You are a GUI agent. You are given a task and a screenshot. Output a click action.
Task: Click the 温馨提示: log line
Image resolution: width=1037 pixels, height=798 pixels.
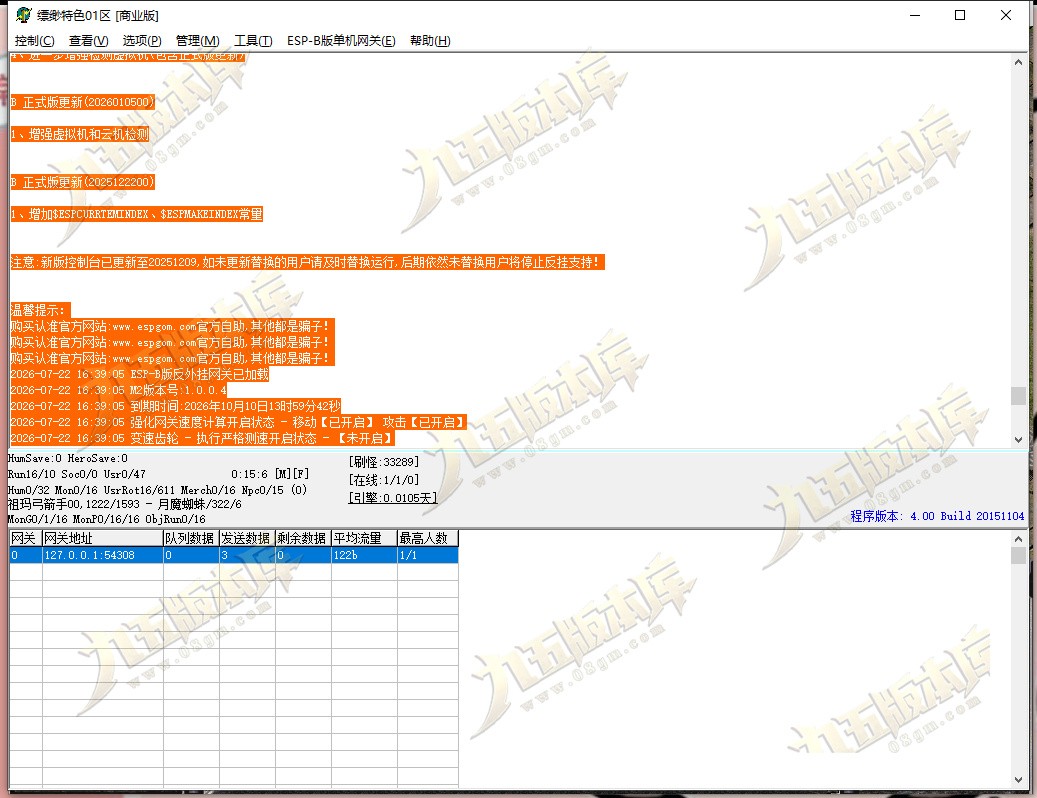pyautogui.click(x=40, y=309)
